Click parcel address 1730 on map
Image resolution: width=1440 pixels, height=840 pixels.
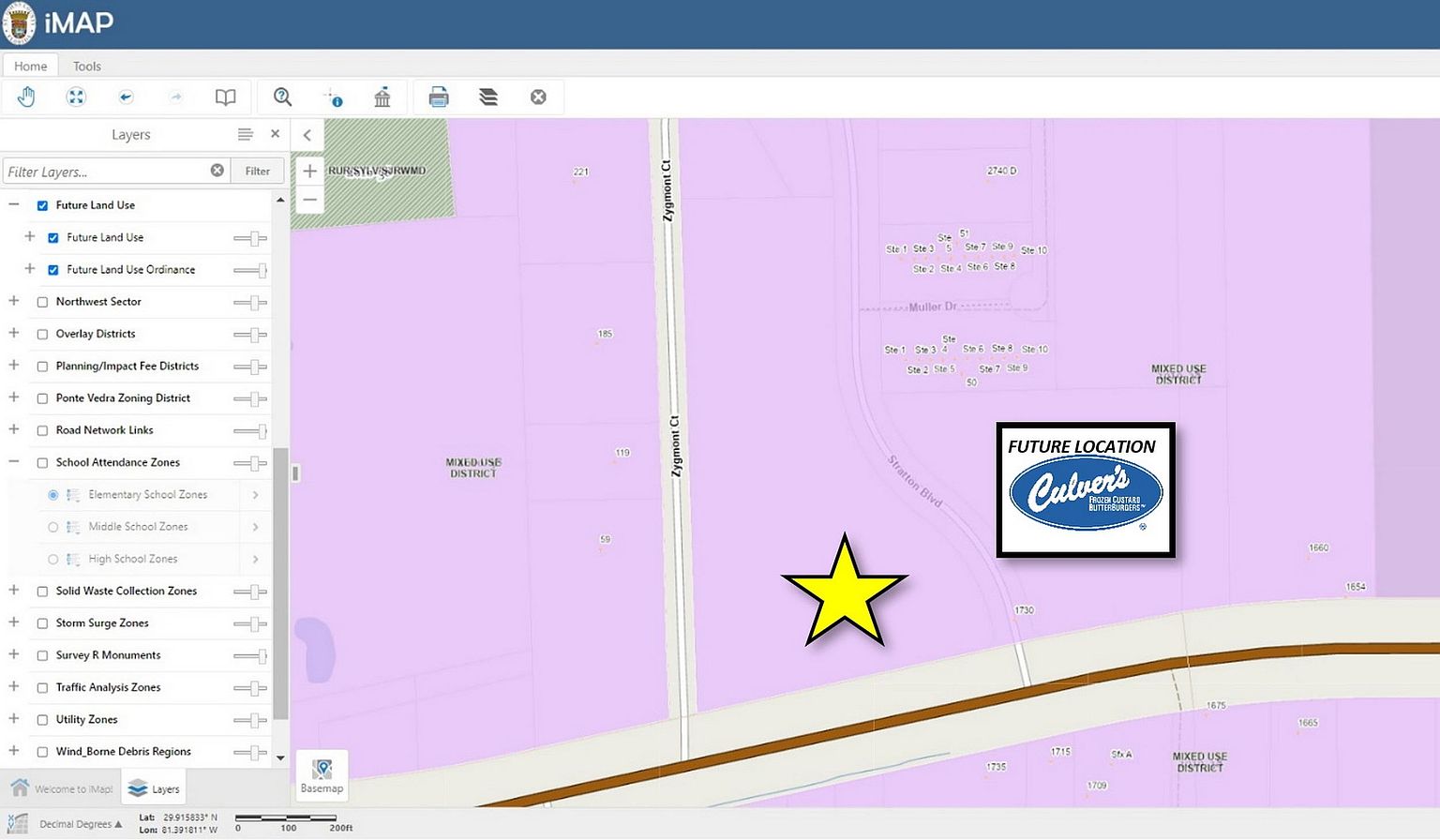(x=1024, y=610)
